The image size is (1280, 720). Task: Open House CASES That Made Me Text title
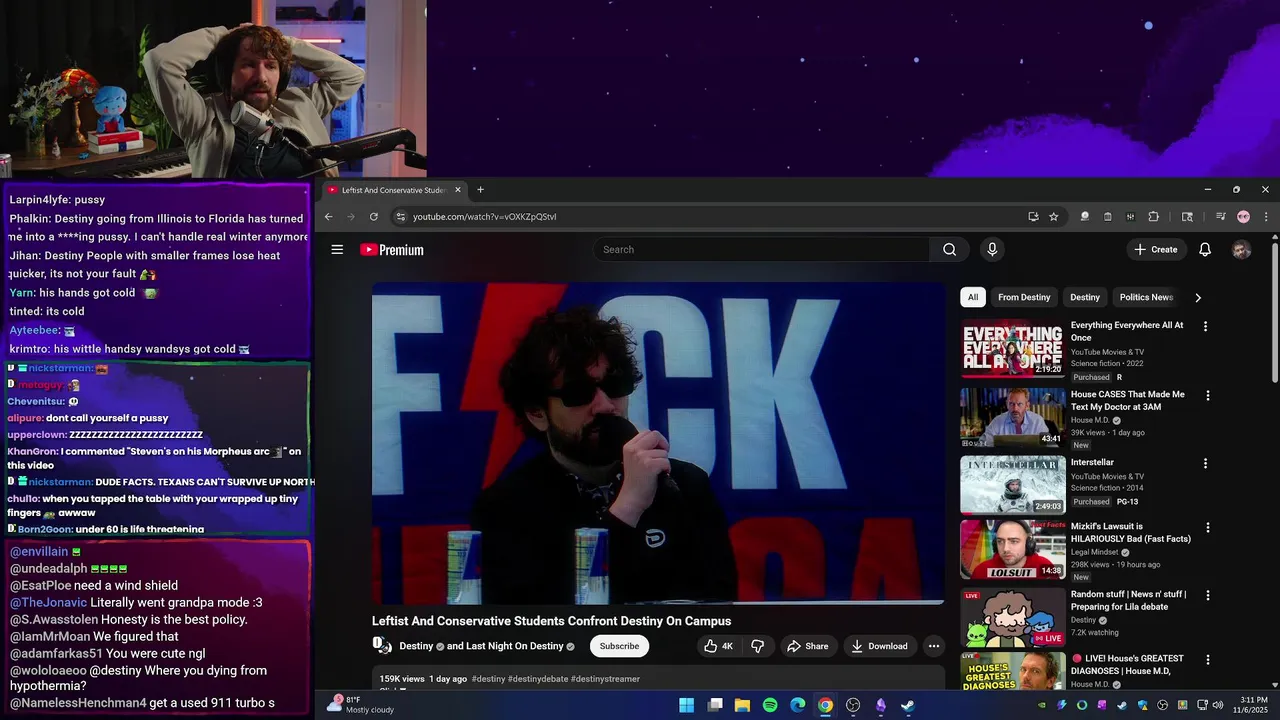pos(1127,400)
